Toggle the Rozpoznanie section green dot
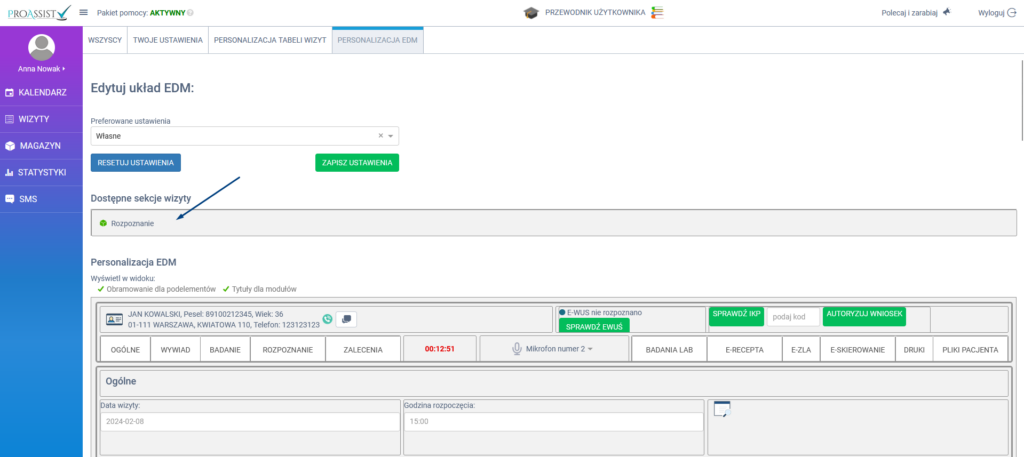 point(102,222)
